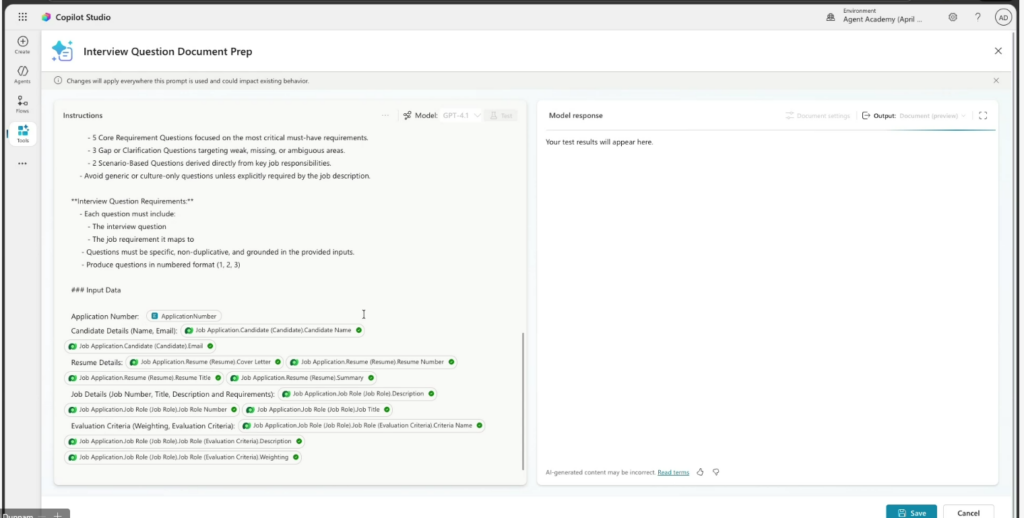Click the thumbs down feedback icon
Screen dimensions: 1024x518
716,472
